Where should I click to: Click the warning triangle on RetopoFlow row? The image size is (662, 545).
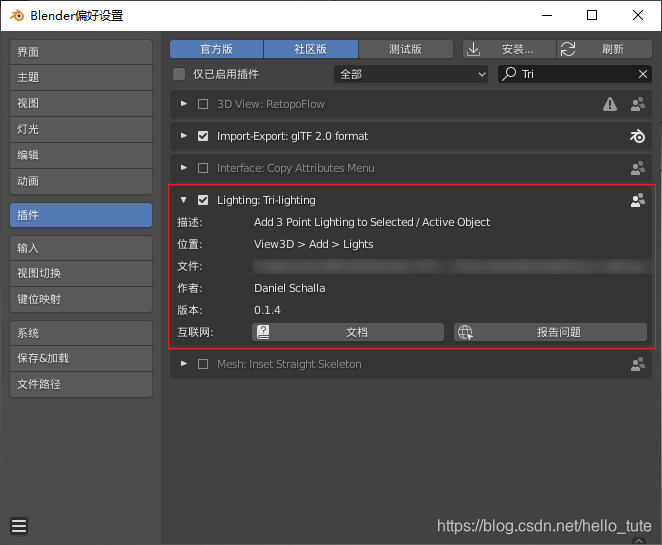point(610,104)
